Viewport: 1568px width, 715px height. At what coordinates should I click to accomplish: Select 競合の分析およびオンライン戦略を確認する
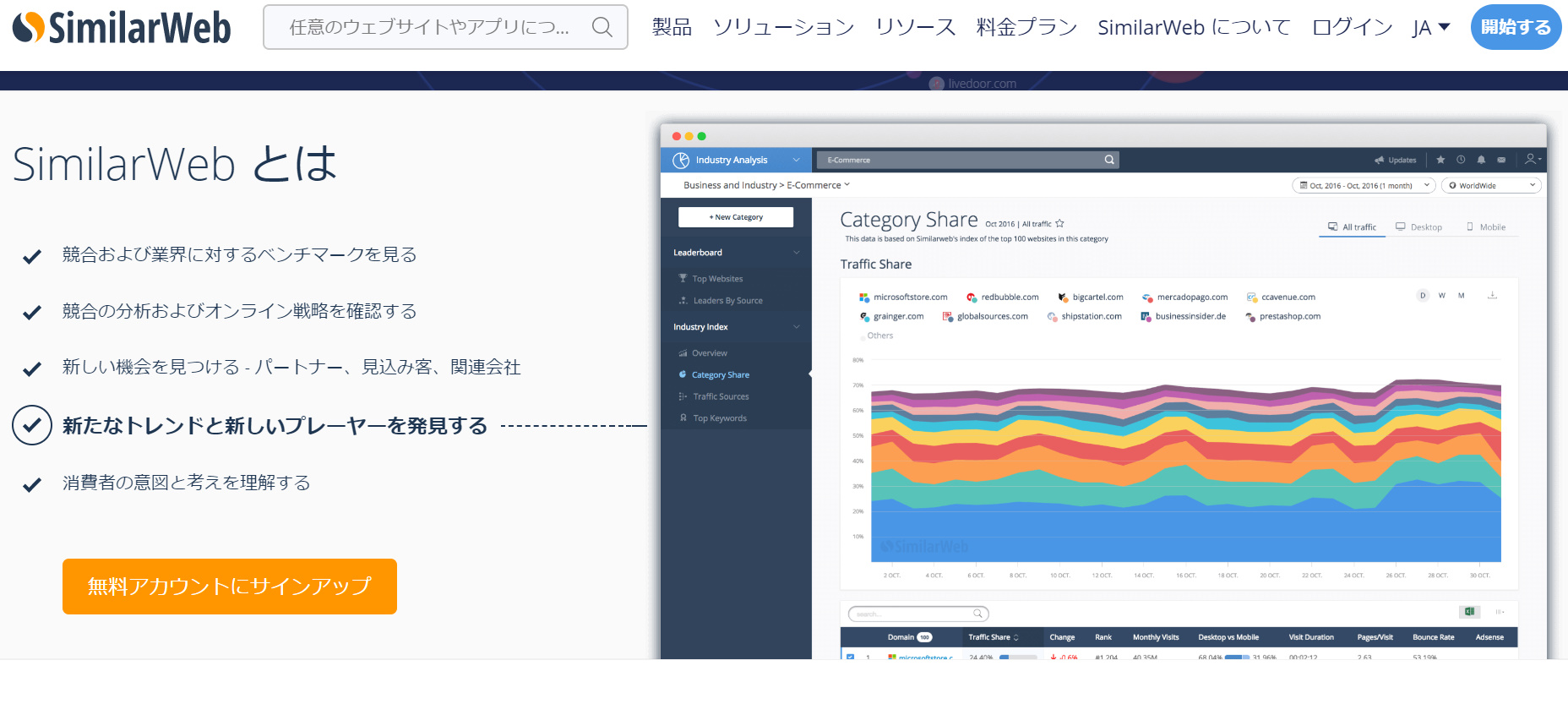pyautogui.click(x=239, y=311)
